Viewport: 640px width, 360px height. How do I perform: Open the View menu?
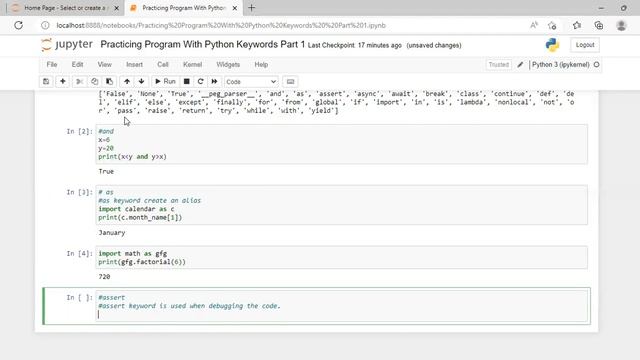[104, 64]
